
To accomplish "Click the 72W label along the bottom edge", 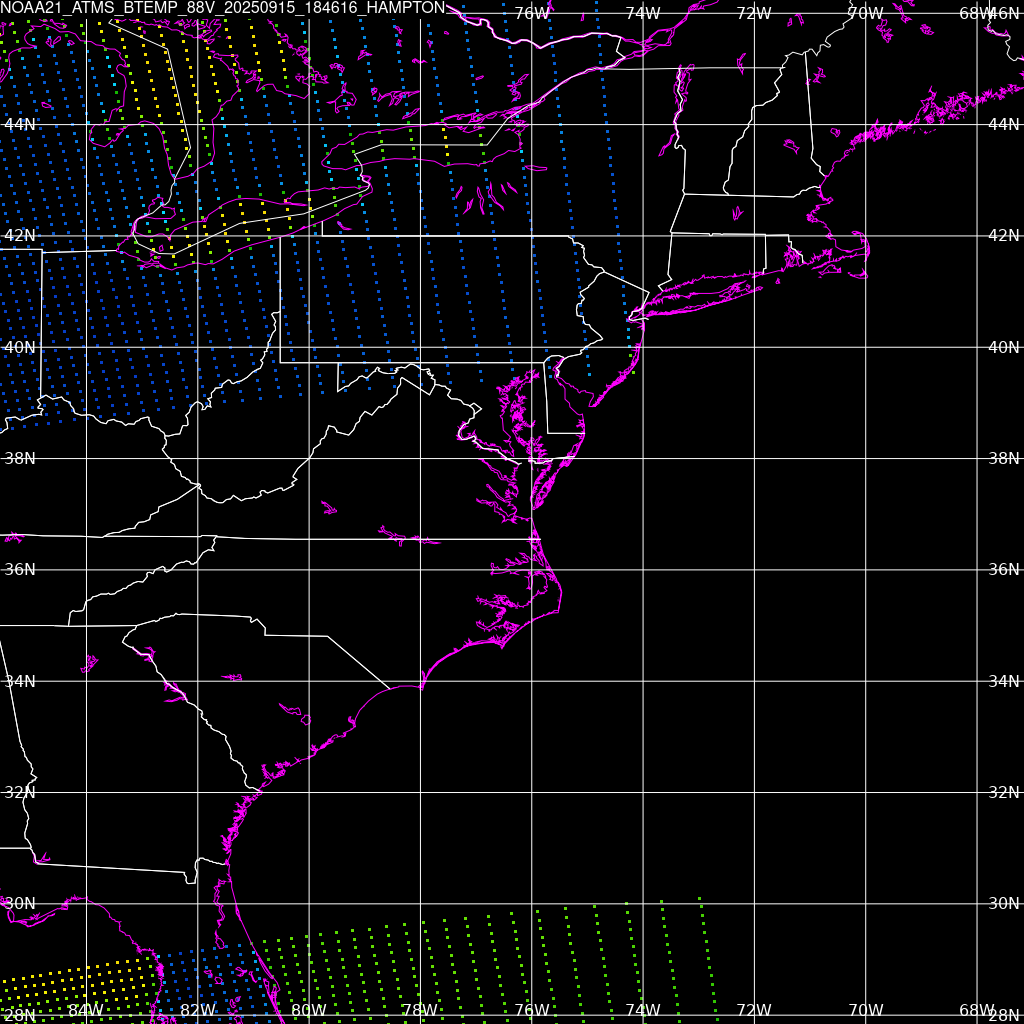I will [x=754, y=1010].
